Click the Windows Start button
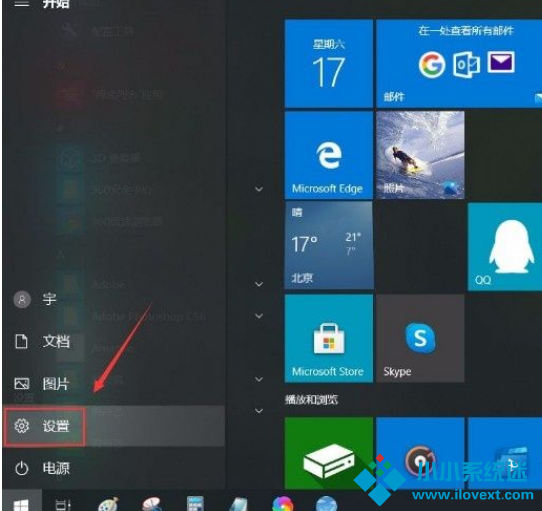Image resolution: width=542 pixels, height=511 pixels. [22, 502]
